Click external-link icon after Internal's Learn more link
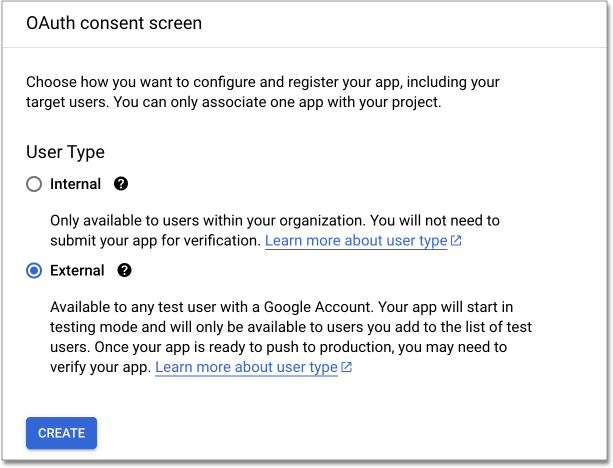This screenshot has height=468, width=613. click(456, 241)
